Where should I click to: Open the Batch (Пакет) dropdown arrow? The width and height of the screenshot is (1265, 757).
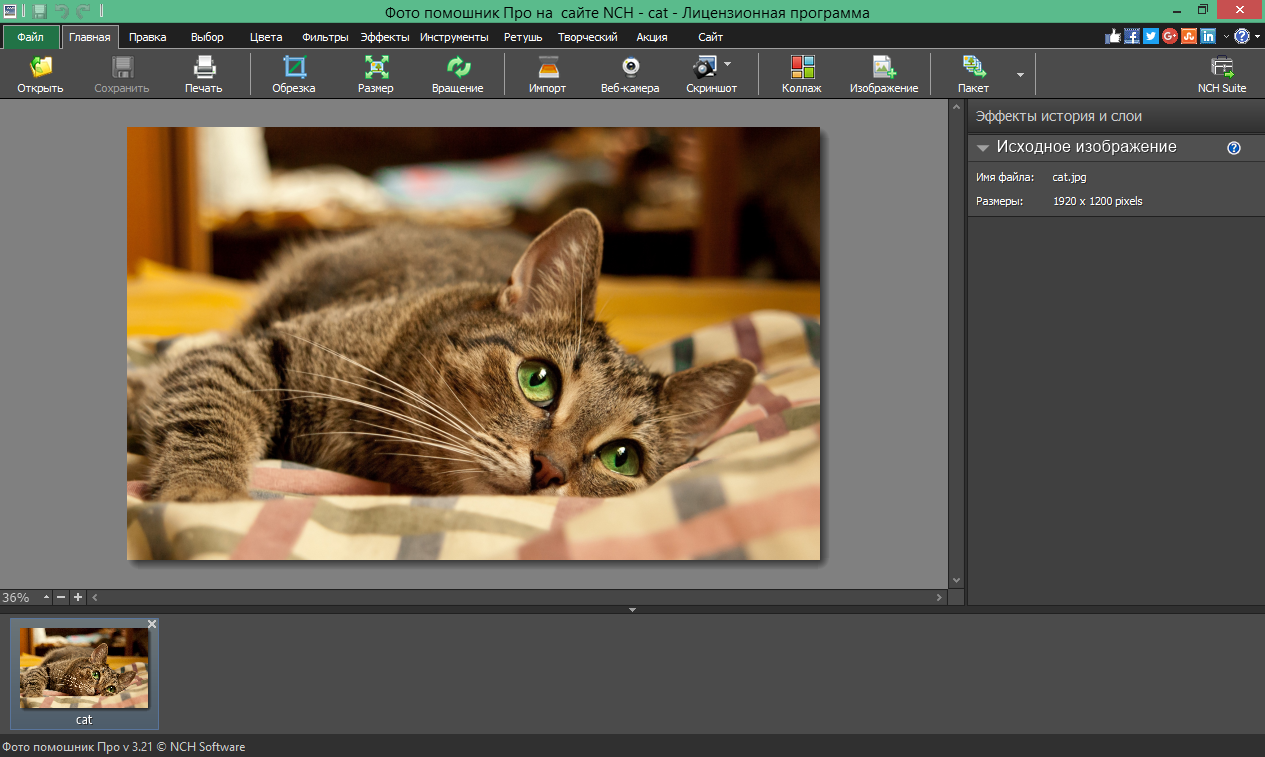(x=1019, y=73)
